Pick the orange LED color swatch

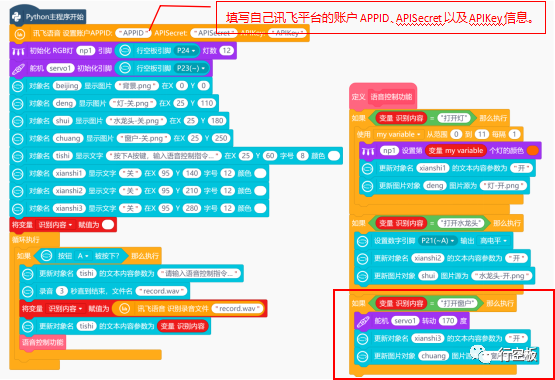[x=532, y=151]
